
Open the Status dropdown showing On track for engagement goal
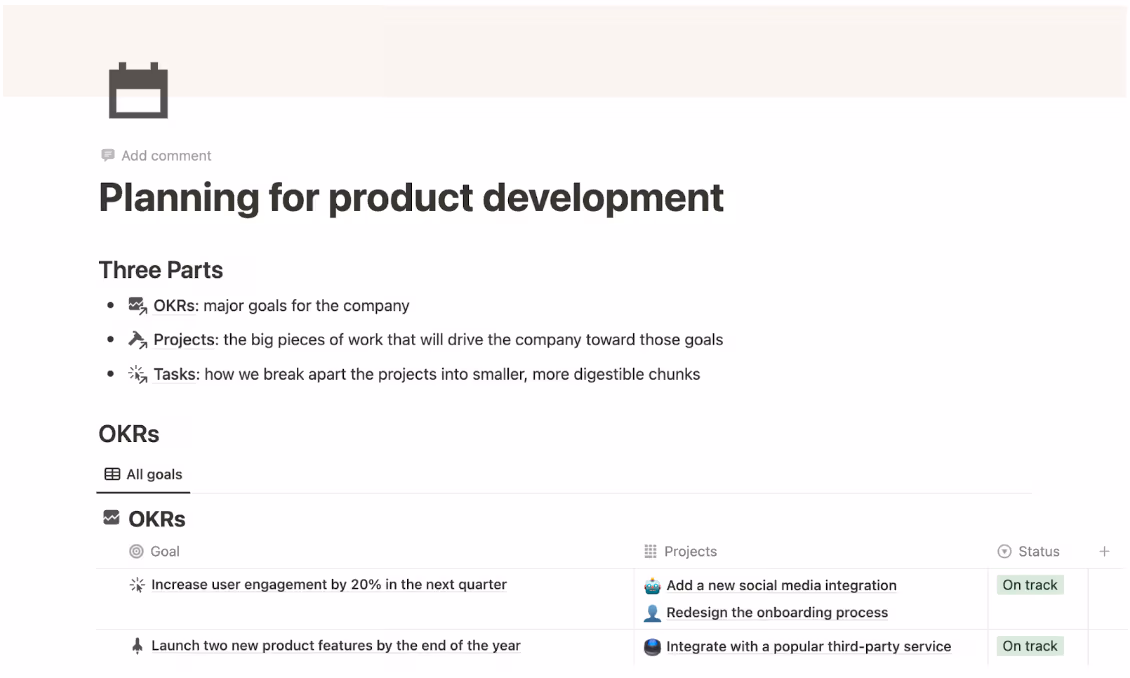point(1029,585)
